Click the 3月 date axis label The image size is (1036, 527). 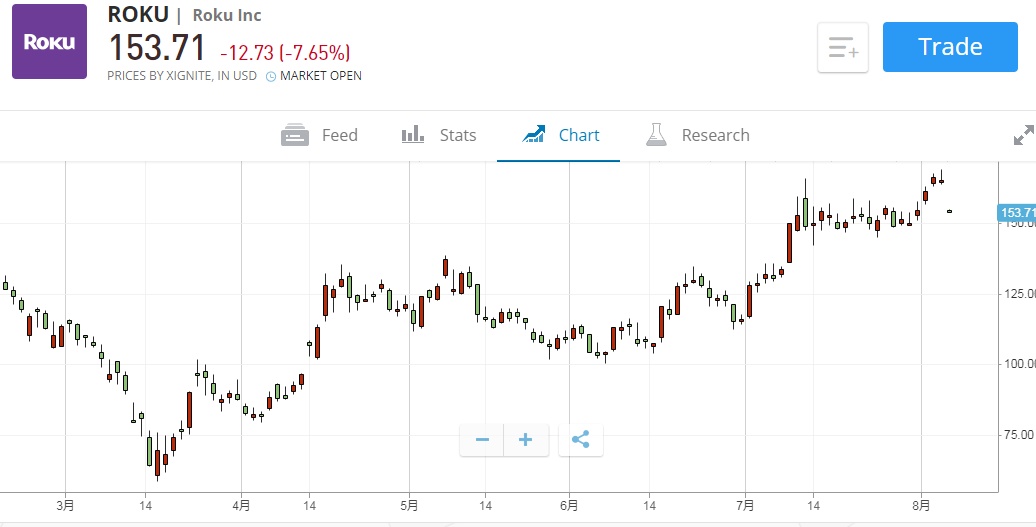coord(66,505)
